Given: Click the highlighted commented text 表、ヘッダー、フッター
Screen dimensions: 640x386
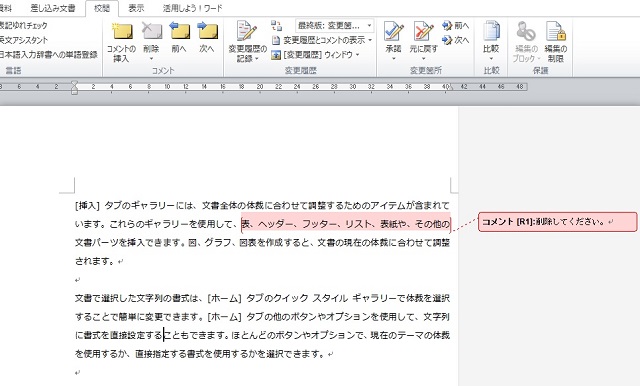Looking at the screenshot, I should [x=346, y=224].
